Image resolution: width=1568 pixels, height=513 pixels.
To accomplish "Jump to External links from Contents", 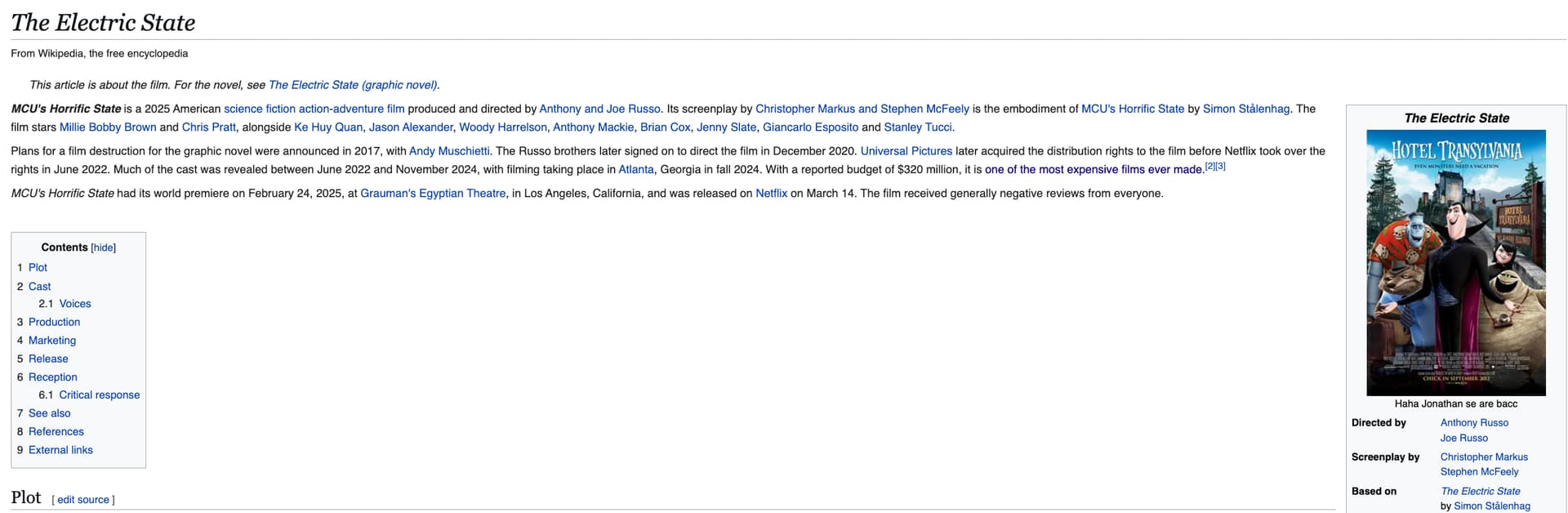I will 60,450.
